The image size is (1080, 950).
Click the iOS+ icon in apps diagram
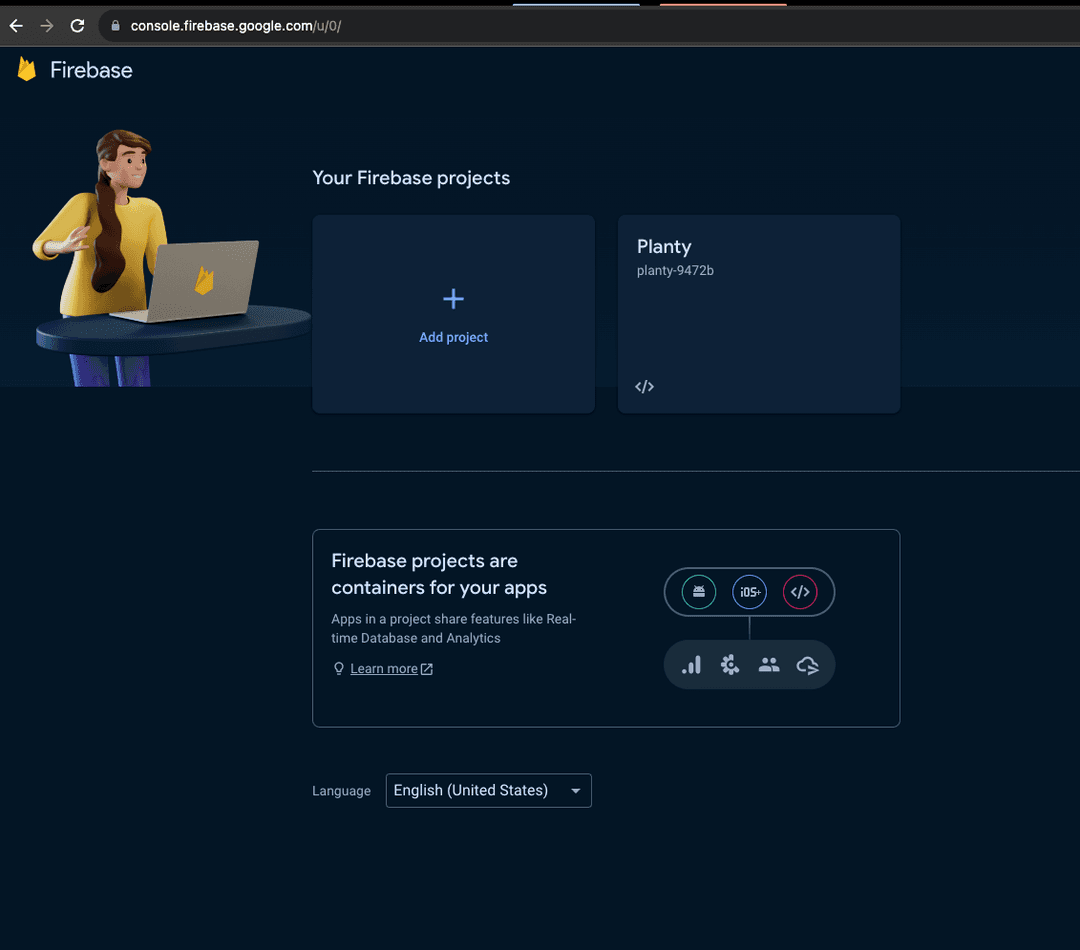(749, 592)
